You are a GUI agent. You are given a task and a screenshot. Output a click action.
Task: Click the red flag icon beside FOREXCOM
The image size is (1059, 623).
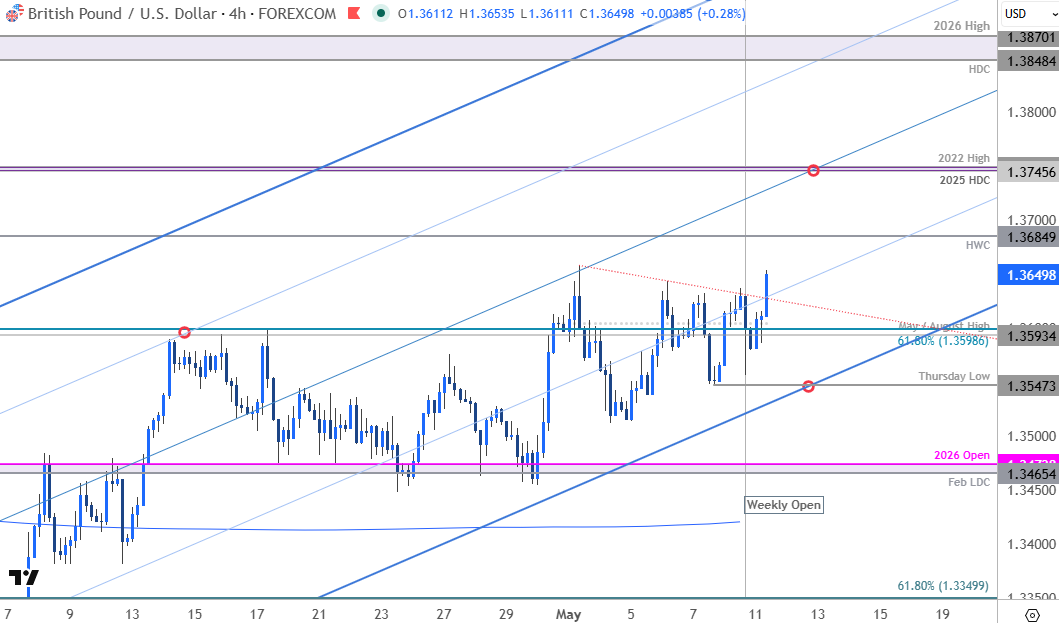[354, 13]
